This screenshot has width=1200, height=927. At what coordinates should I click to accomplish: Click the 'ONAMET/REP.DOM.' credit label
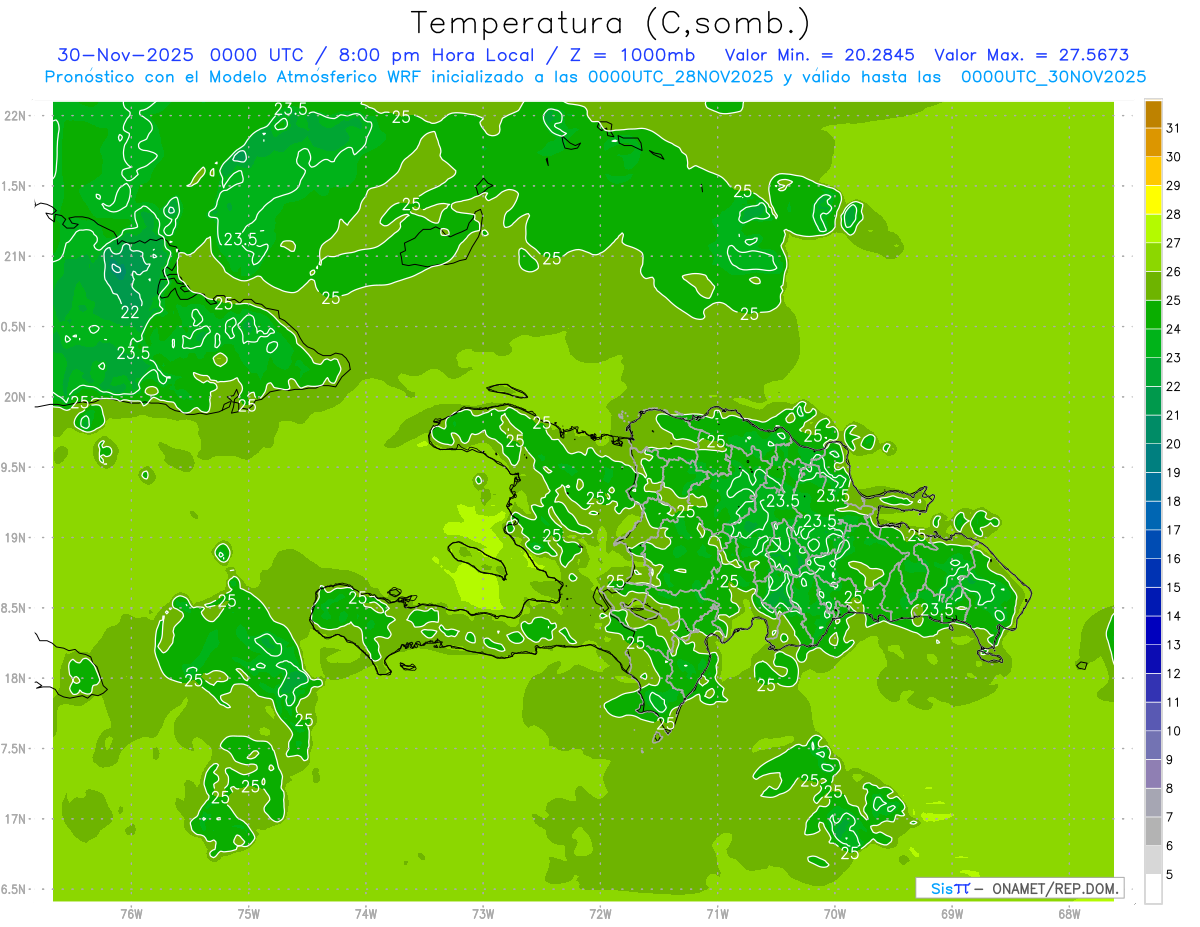[x=1056, y=888]
